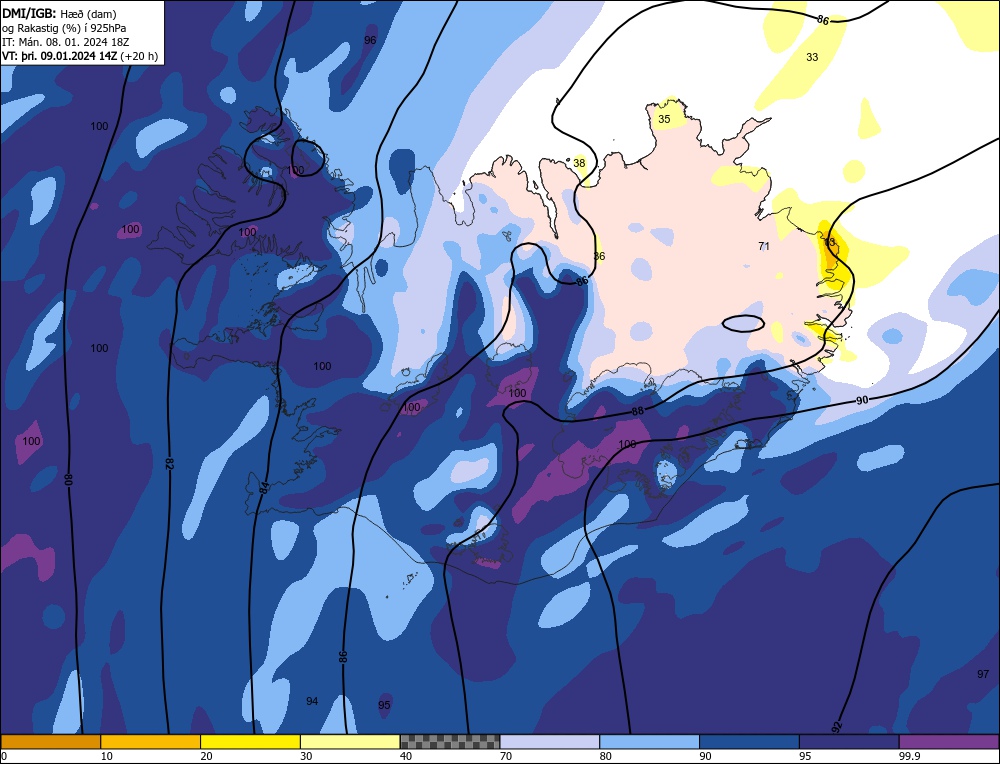The width and height of the screenshot is (1000, 764).
Task: Click the humidity value '33' in yellow area
Action: click(812, 57)
